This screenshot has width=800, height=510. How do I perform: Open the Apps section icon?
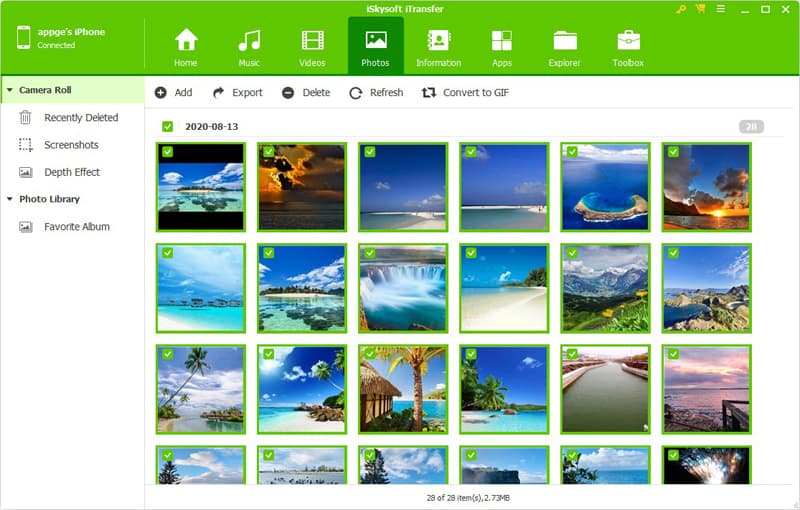(x=502, y=40)
